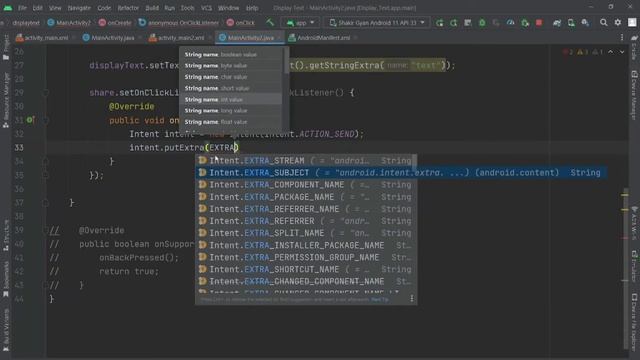Click the Apply Code Changes icon
The height and width of the screenshot is (360, 640).
point(468,23)
